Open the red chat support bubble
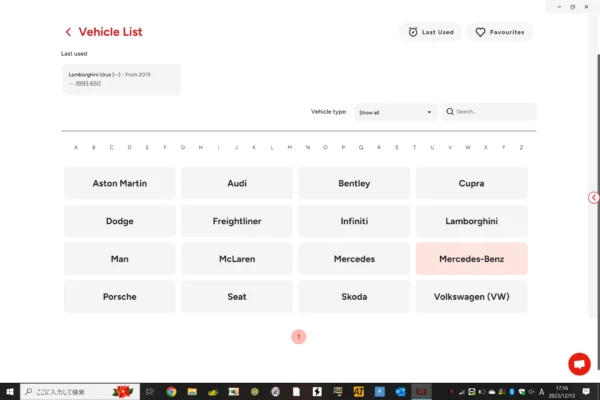The height and width of the screenshot is (400, 600). tap(579, 364)
